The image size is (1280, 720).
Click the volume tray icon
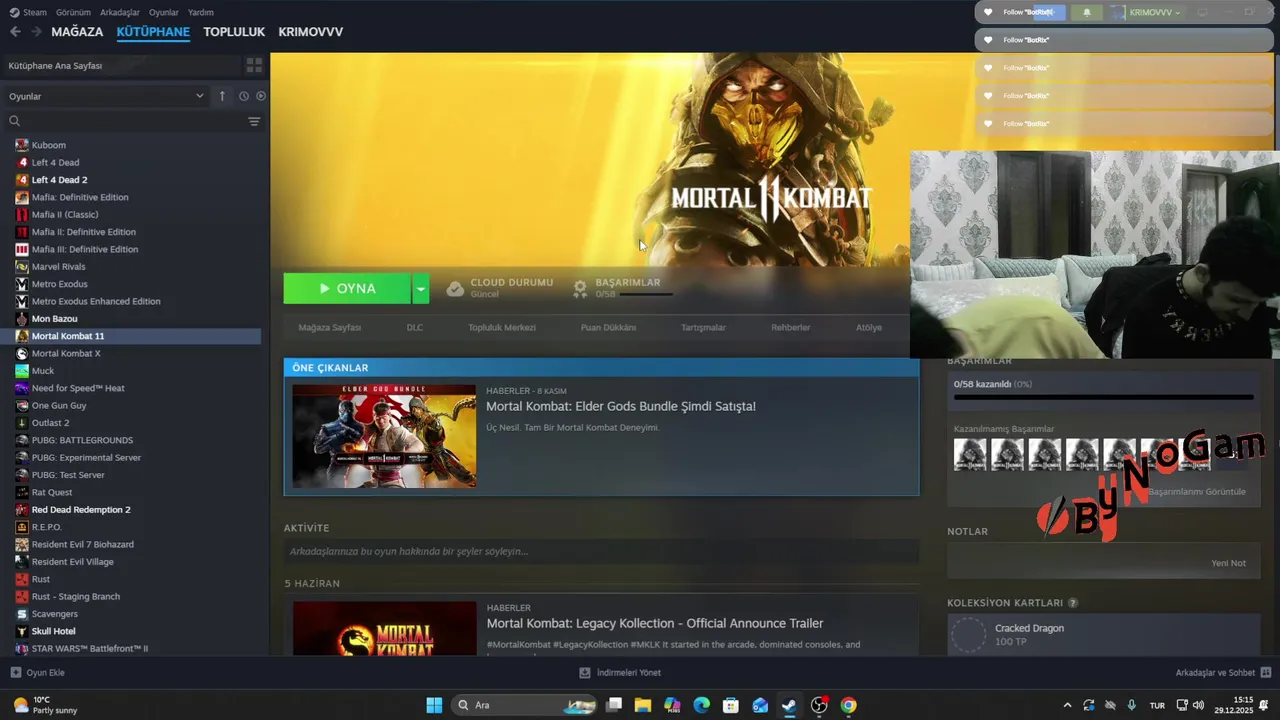1199,705
